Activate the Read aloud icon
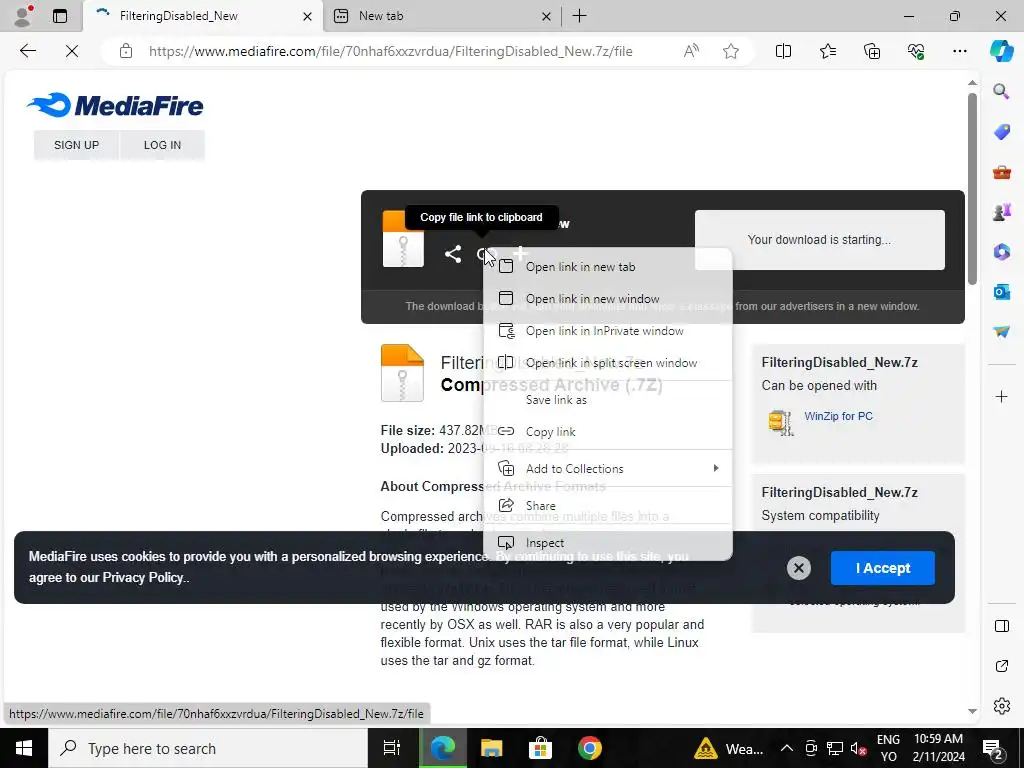The width and height of the screenshot is (1024, 768). [x=691, y=51]
